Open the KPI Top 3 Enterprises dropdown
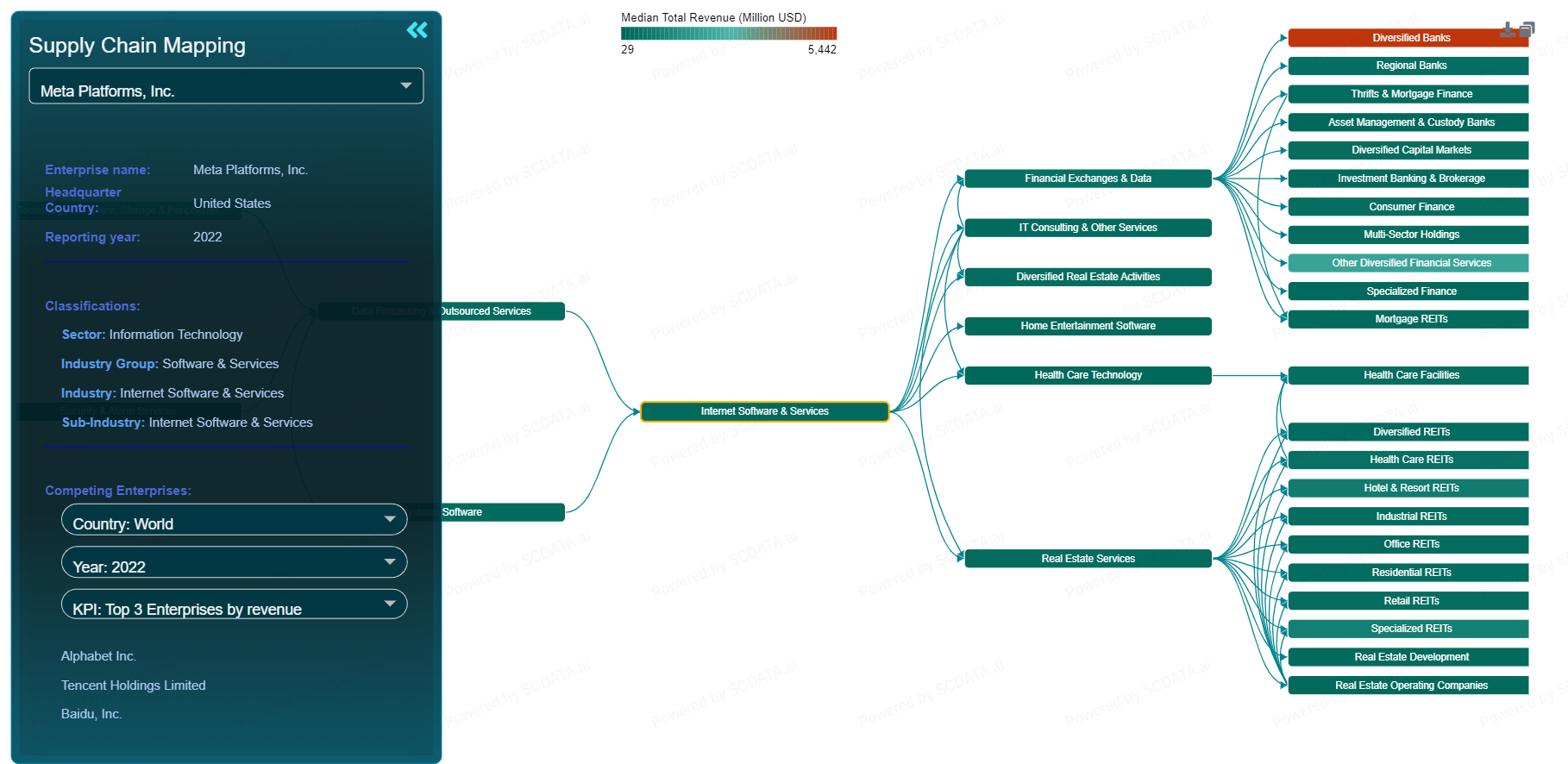This screenshot has width=1568, height=764. [x=234, y=605]
